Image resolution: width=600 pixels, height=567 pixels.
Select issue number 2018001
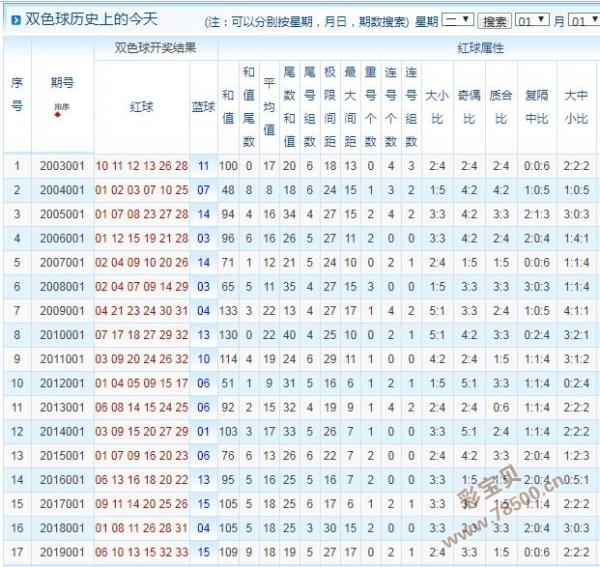click(62, 528)
